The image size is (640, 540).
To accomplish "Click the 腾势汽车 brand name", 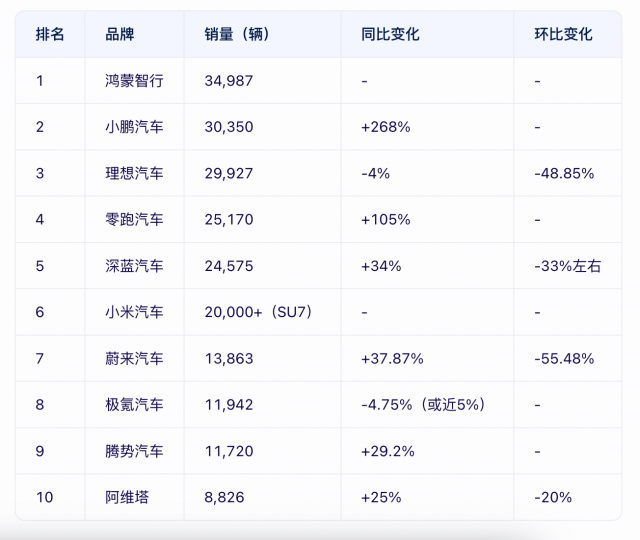I will pyautogui.click(x=134, y=451).
